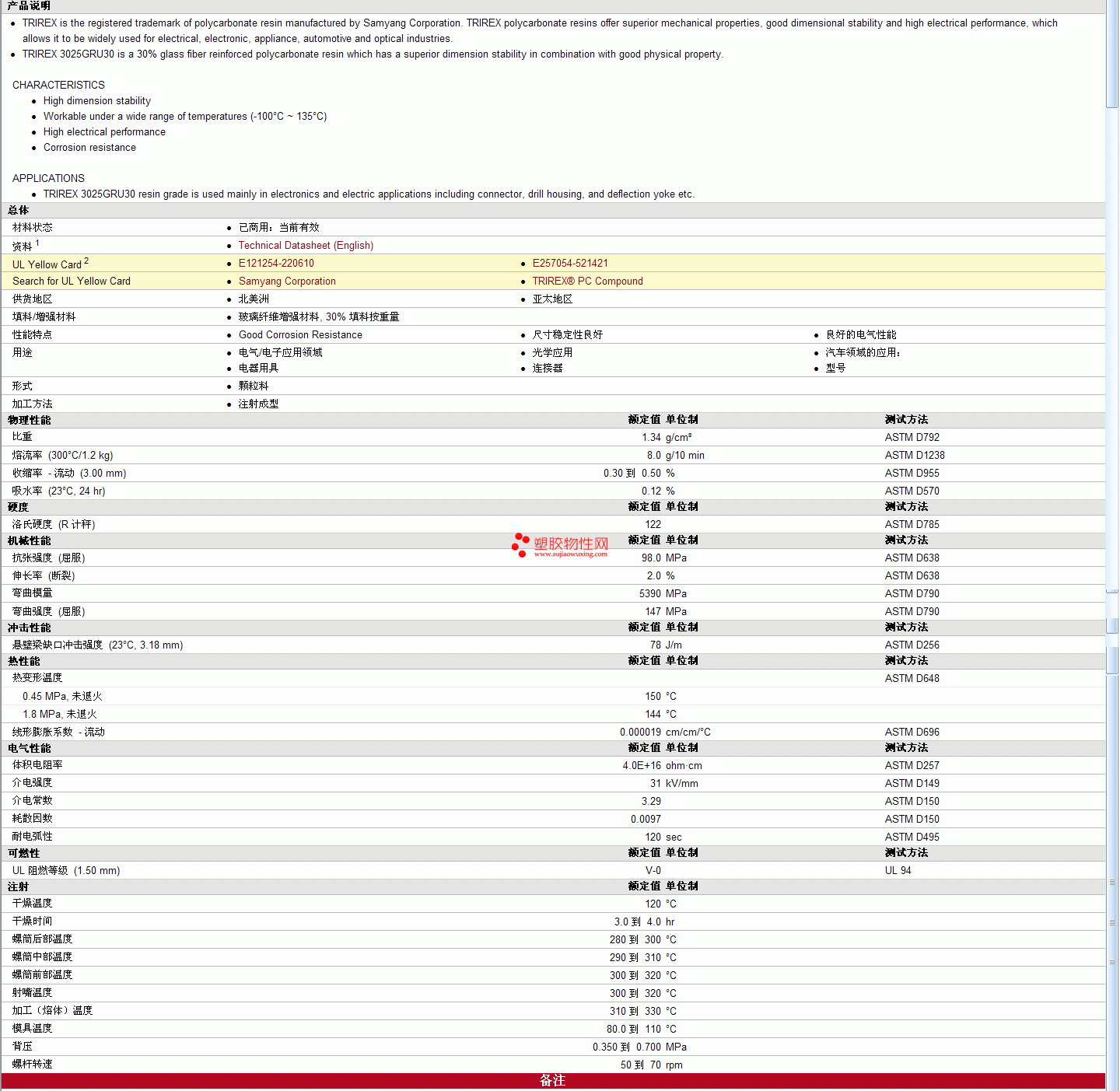Screen dimensions: 1120x1091
Task: Click Search for UL Yellow Card label
Action: point(72,281)
